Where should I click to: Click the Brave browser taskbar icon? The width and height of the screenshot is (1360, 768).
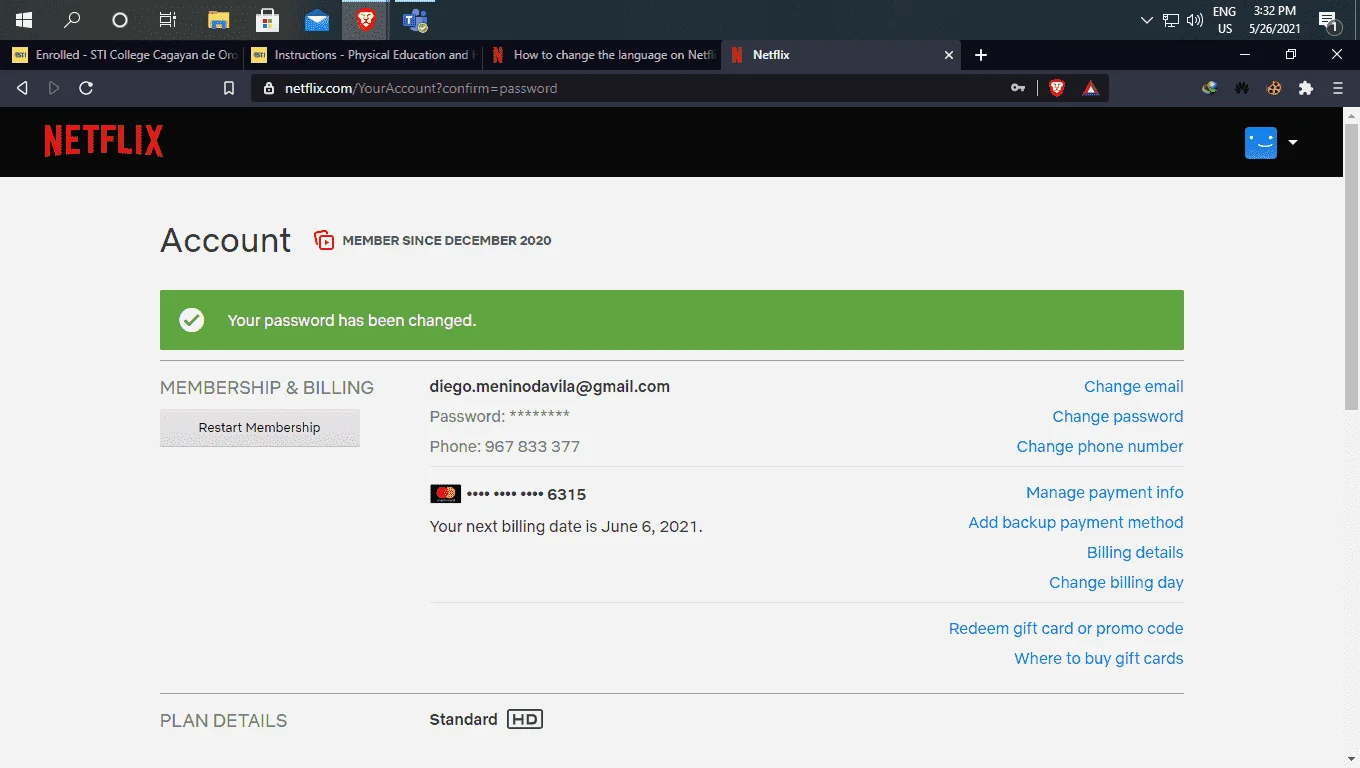click(x=366, y=20)
